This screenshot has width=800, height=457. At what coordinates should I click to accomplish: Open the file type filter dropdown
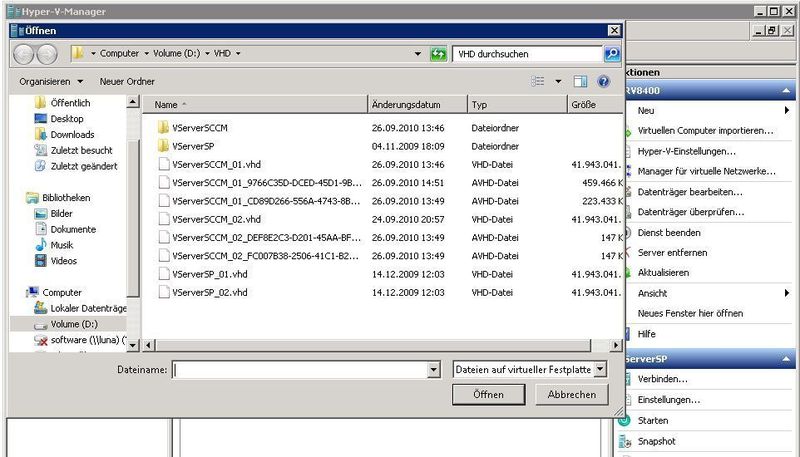[601, 369]
